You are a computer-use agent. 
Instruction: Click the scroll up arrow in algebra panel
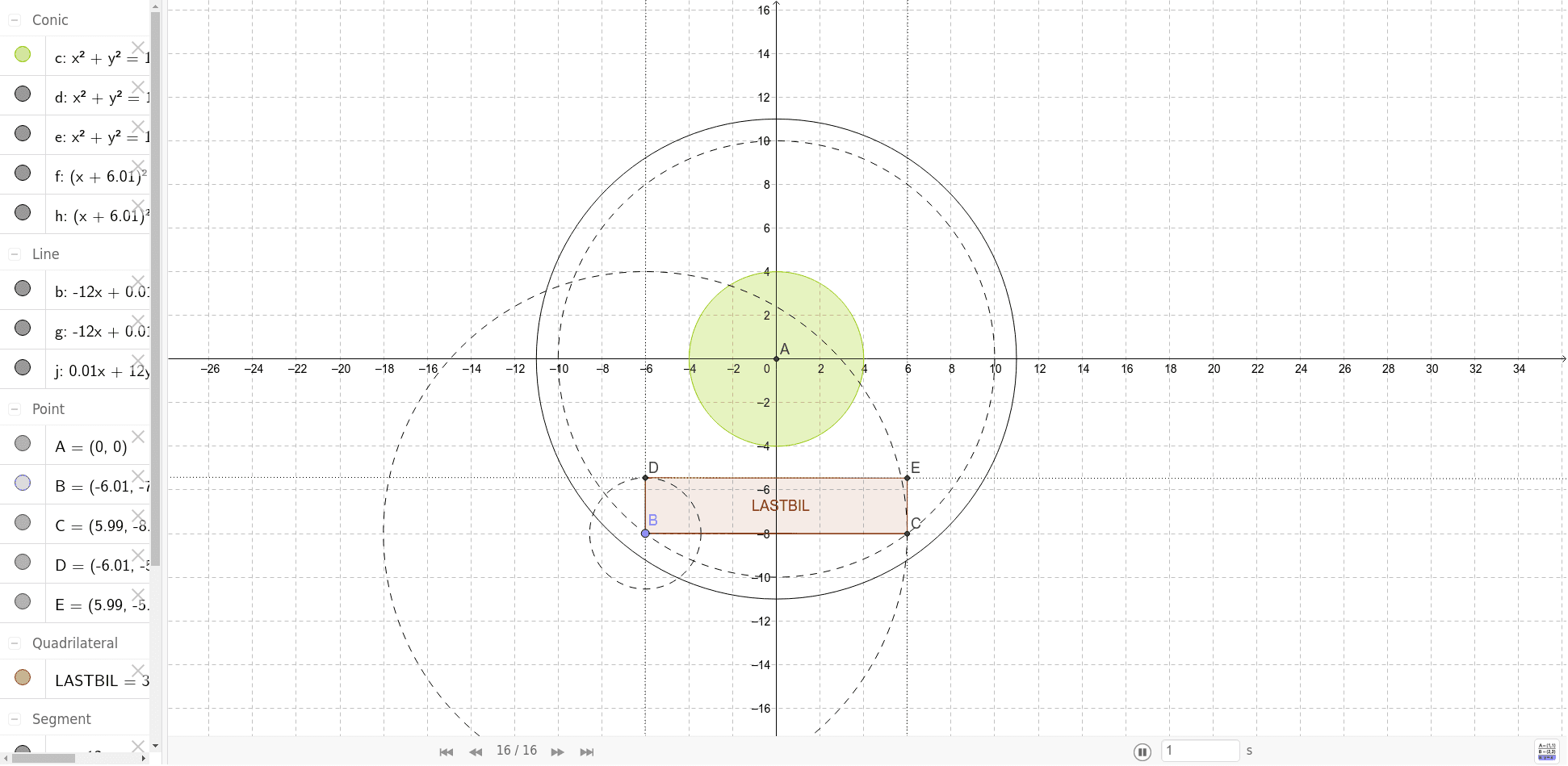tap(155, 6)
